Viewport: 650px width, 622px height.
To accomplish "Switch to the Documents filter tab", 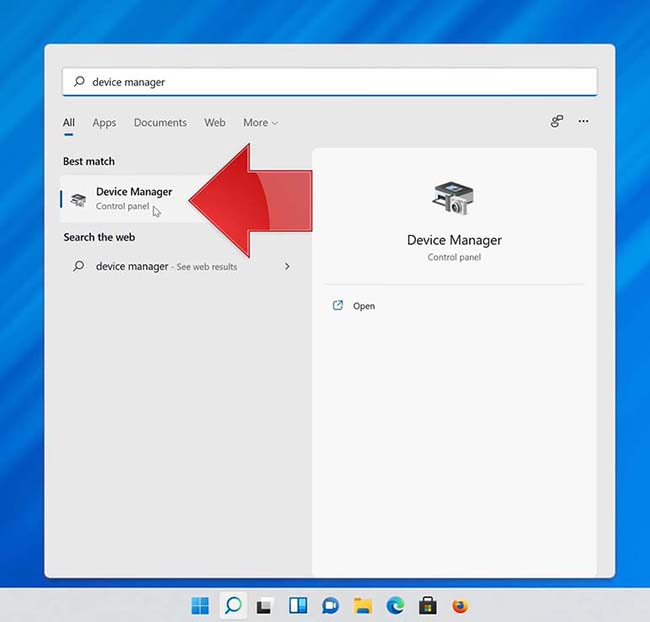I will (x=160, y=123).
